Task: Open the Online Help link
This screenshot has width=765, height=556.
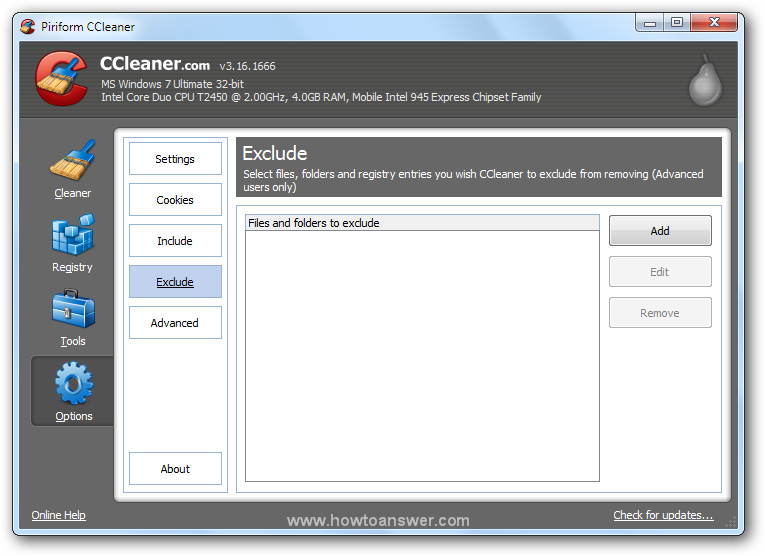Action: [59, 515]
